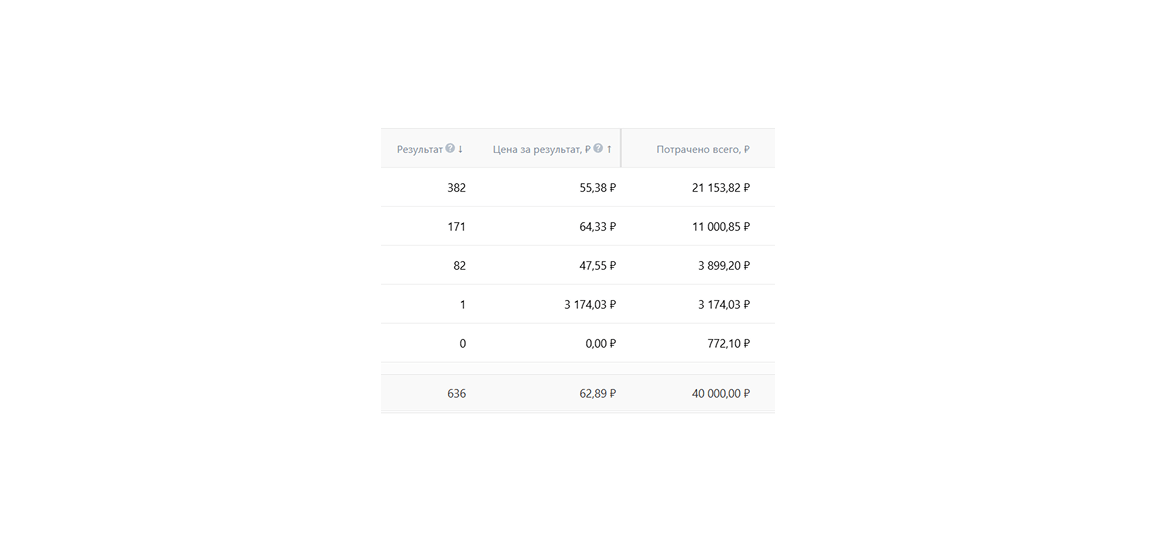This screenshot has width=1155, height=544.
Task: Click the total results value 636
Action: click(x=456, y=394)
